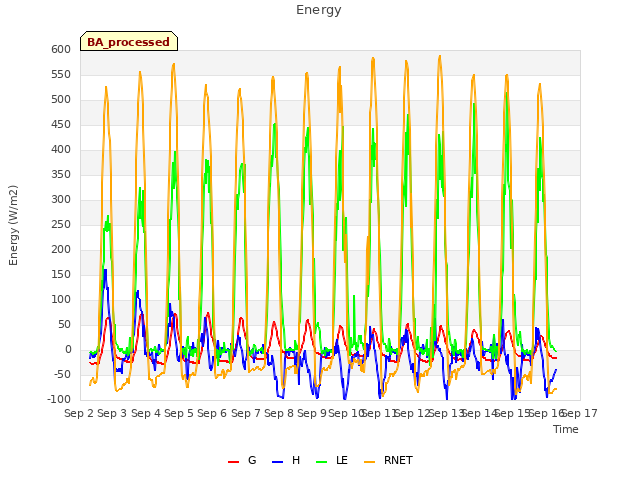The height and width of the screenshot is (480, 640).
Task: Click the green LE legend swatch
Action: (322, 462)
